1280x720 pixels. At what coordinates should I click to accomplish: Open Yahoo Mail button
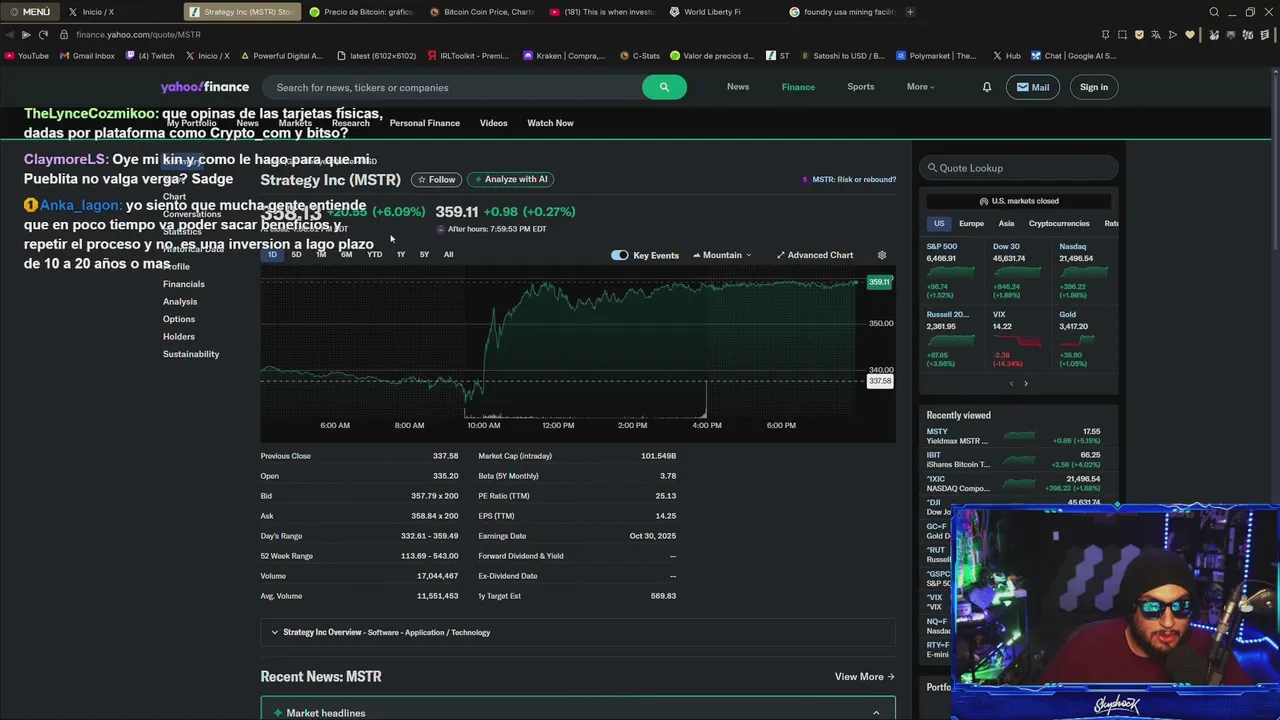pyautogui.click(x=1032, y=87)
